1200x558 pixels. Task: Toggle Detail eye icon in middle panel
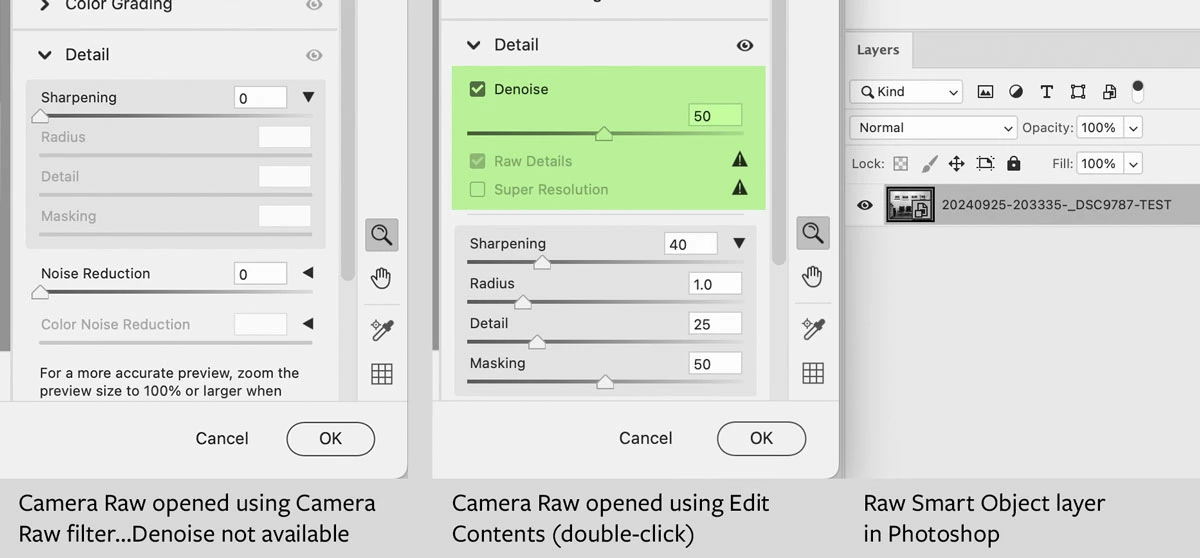tap(745, 45)
